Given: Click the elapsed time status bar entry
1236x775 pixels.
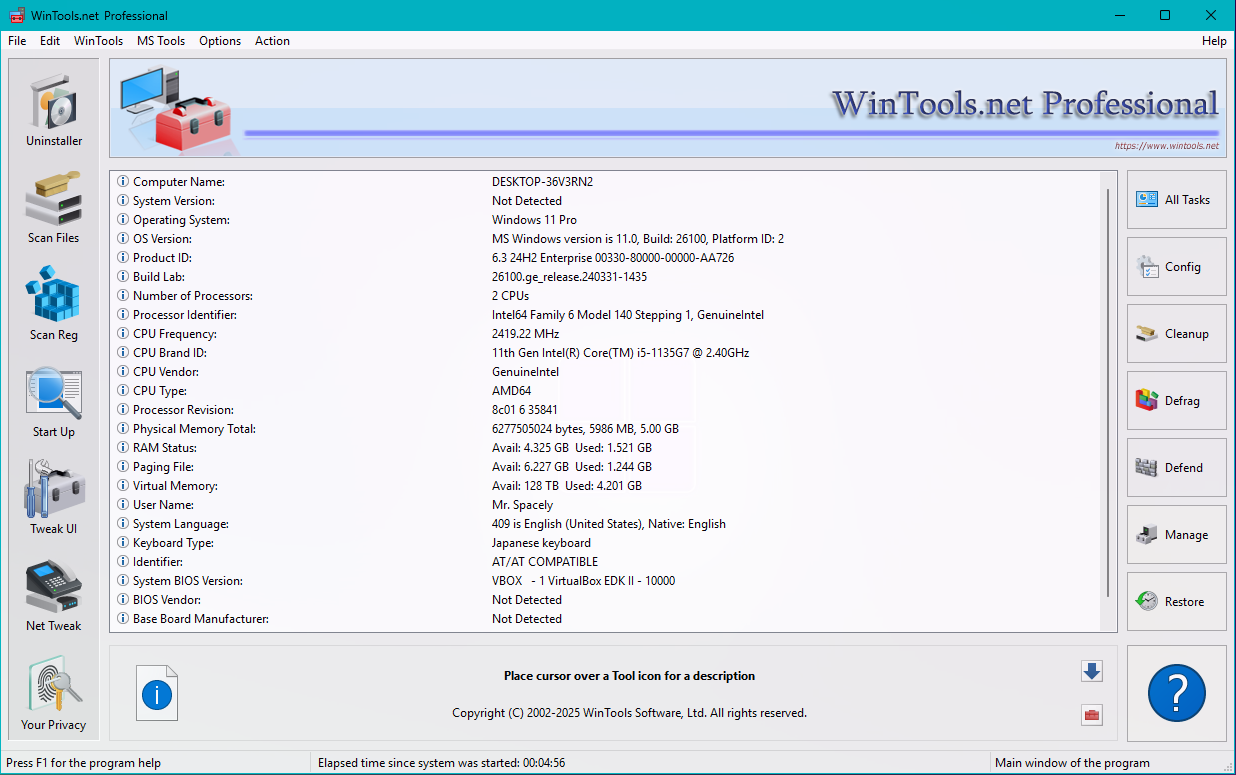Looking at the screenshot, I should click(441, 763).
